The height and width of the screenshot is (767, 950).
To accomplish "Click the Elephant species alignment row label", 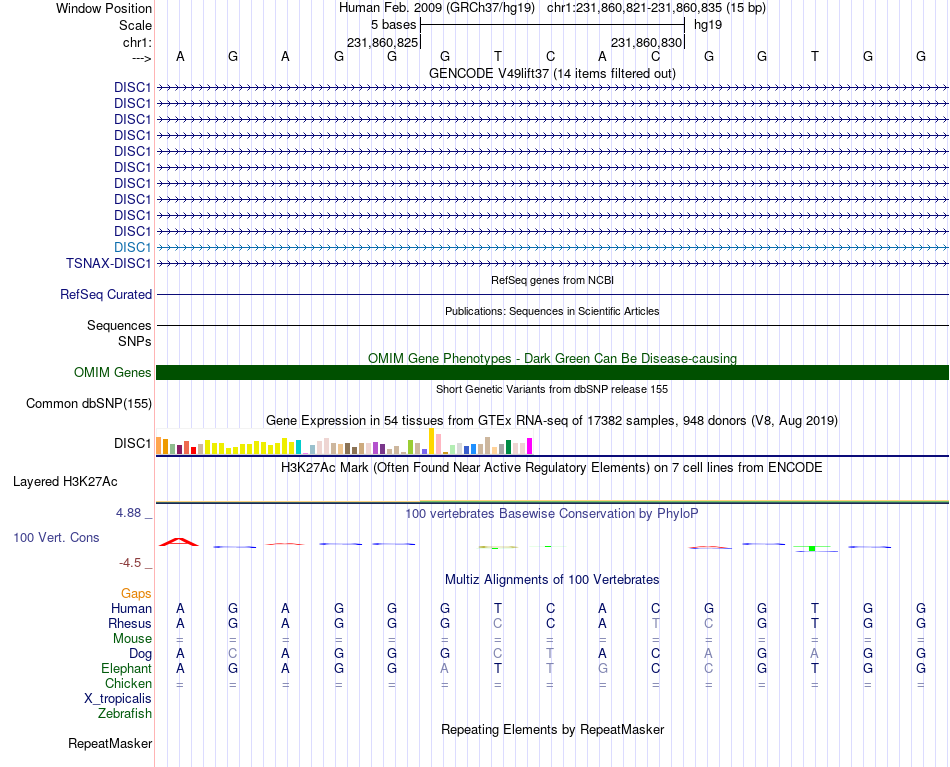I will click(x=127, y=668).
